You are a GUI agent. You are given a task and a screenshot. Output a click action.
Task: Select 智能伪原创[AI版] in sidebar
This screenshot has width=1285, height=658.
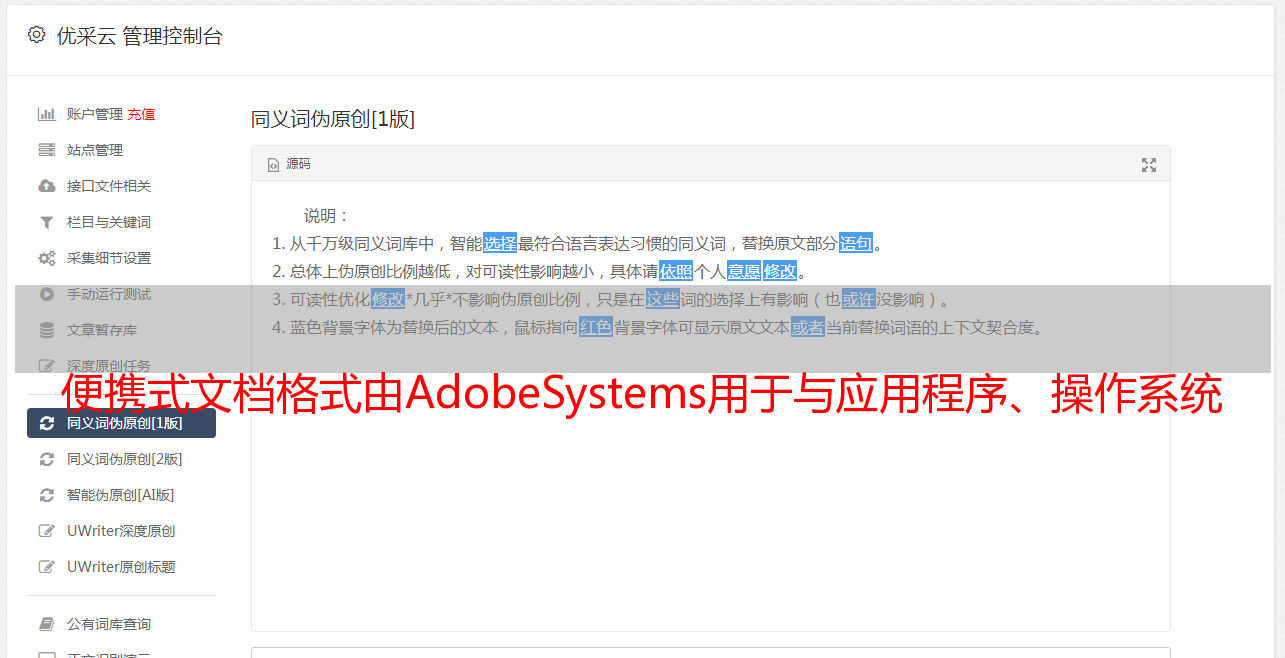pyautogui.click(x=121, y=495)
